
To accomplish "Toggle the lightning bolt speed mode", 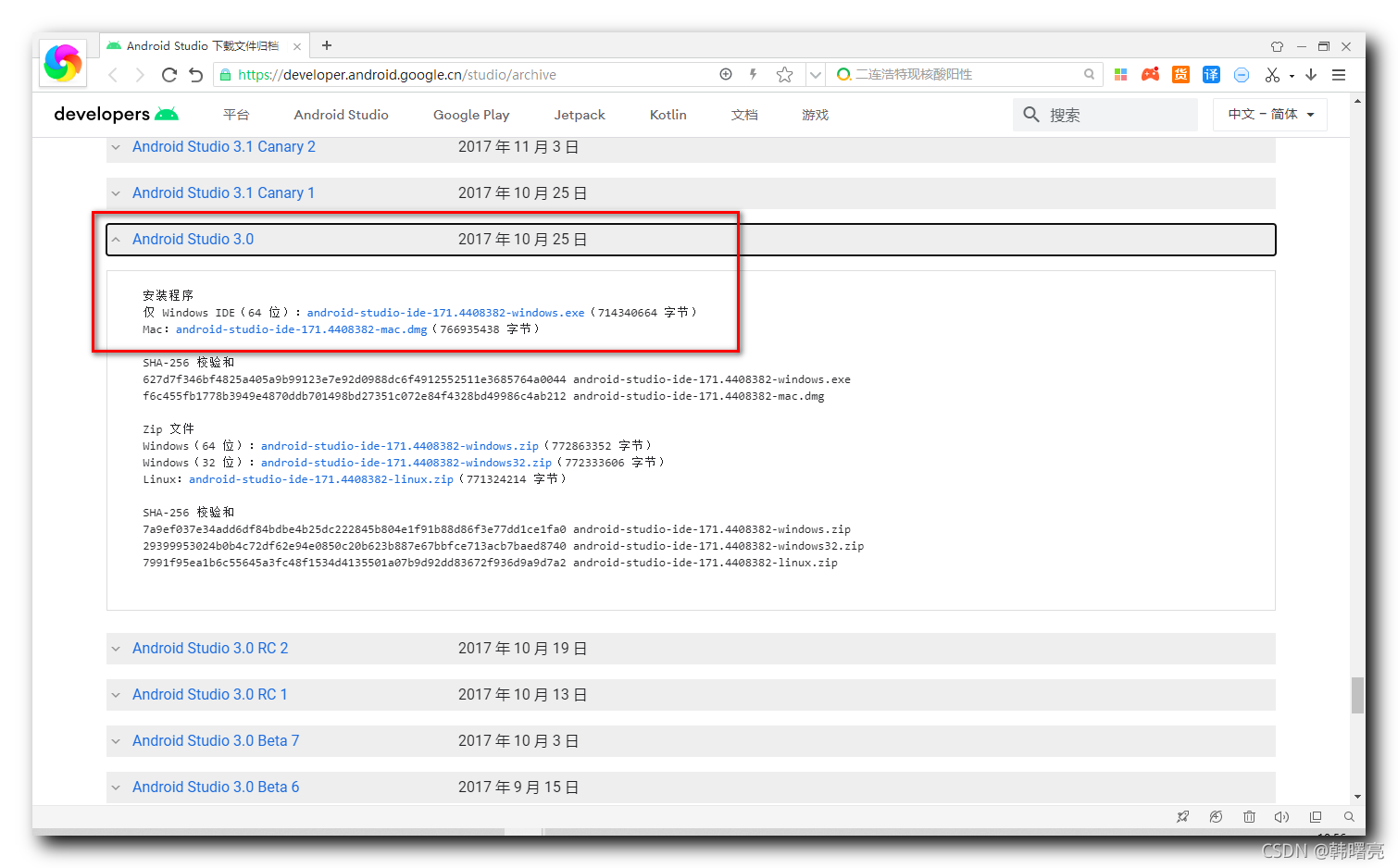I will (753, 74).
